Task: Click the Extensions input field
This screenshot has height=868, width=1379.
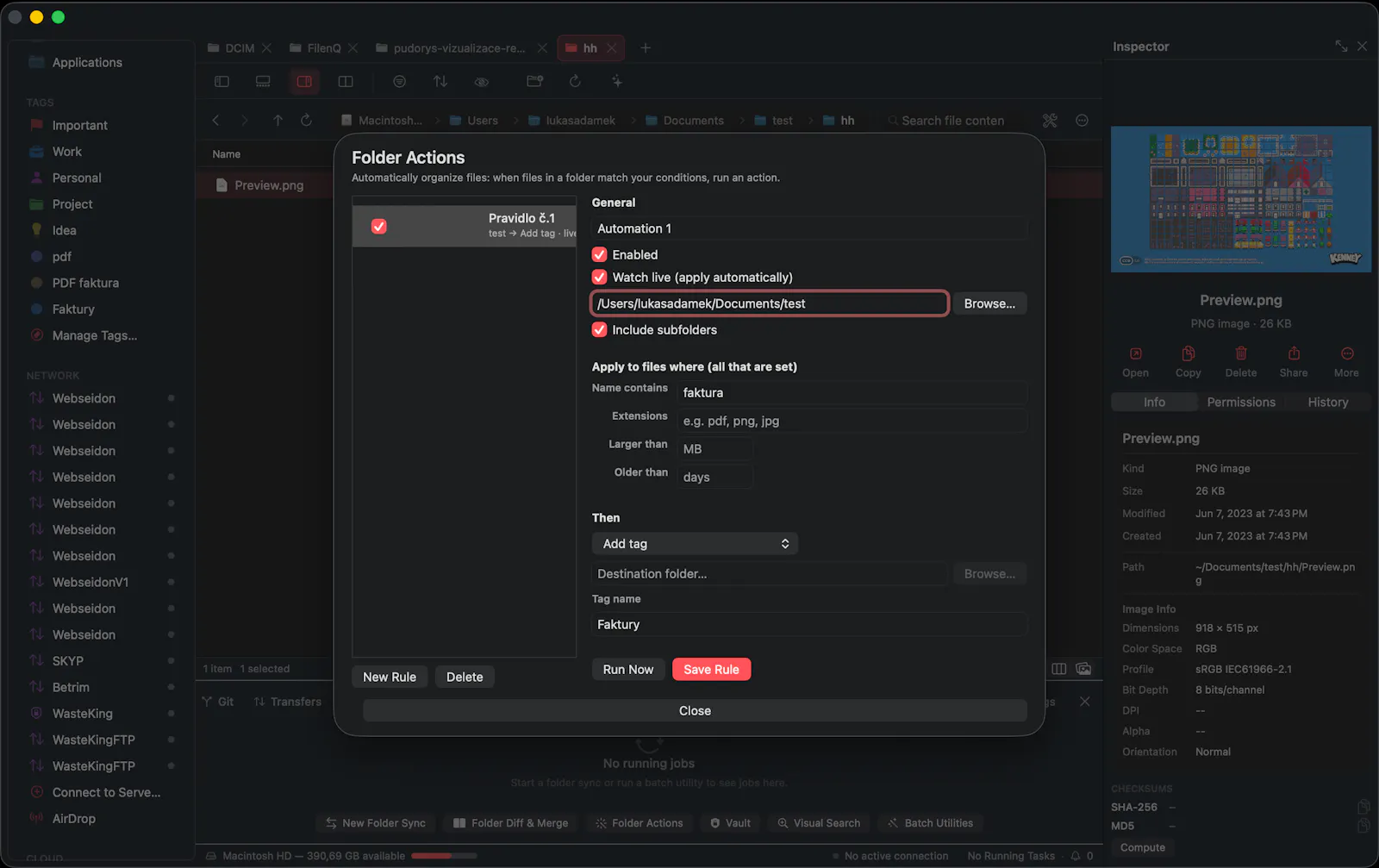Action: tap(852, 422)
